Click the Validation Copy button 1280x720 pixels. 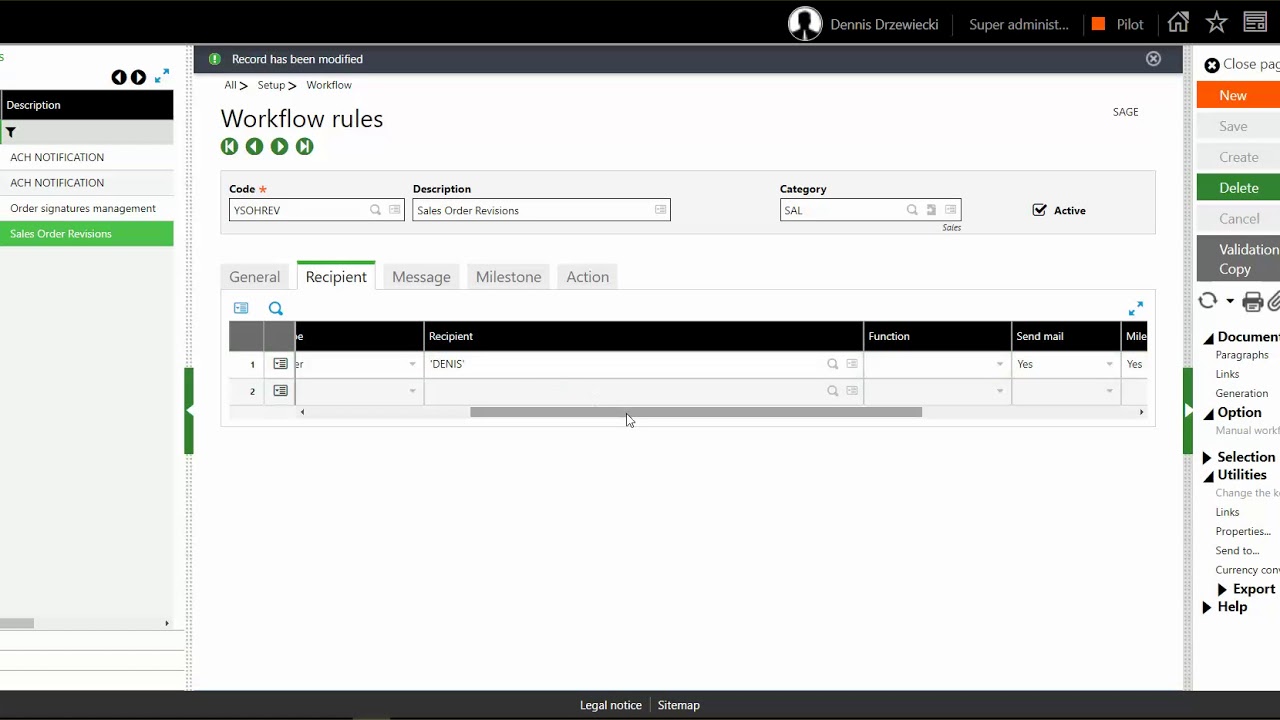(x=1238, y=259)
